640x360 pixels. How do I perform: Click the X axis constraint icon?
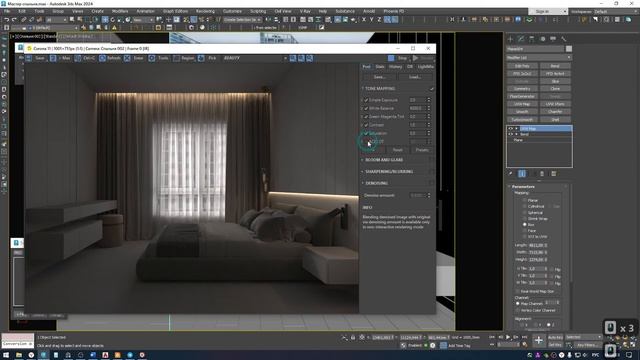364,20
